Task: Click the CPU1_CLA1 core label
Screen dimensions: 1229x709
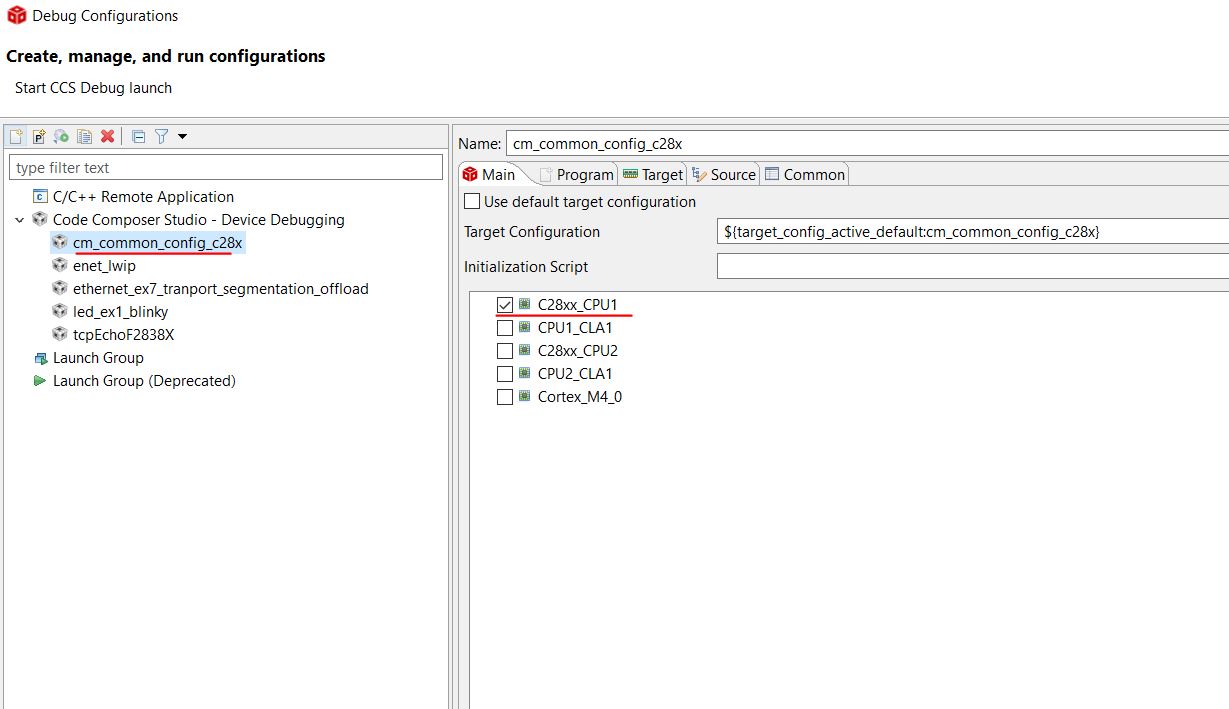Action: pyautogui.click(x=575, y=327)
